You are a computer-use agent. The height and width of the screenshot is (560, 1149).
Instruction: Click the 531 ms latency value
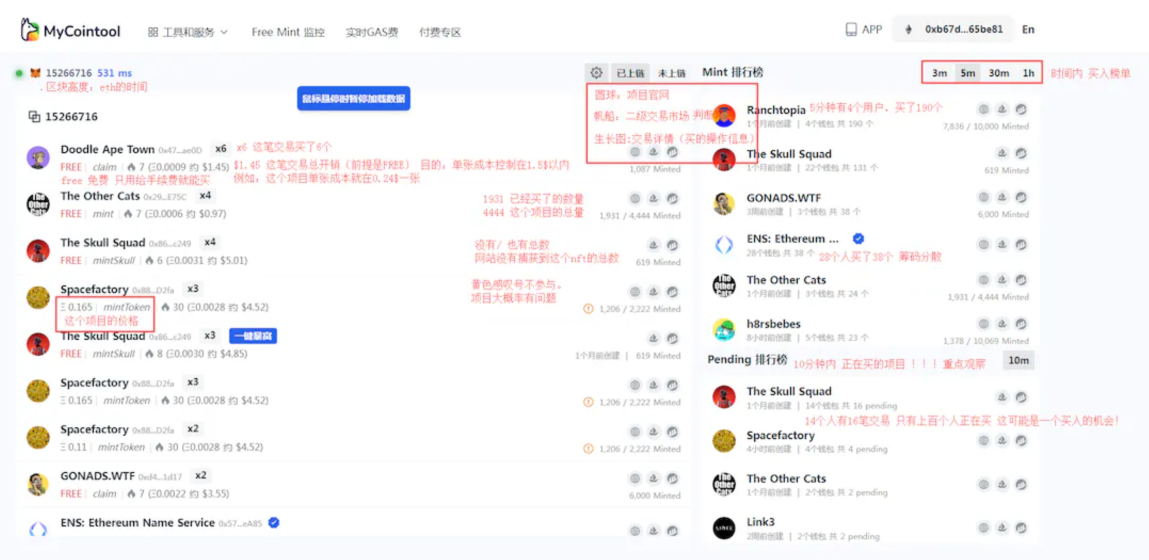(x=114, y=73)
